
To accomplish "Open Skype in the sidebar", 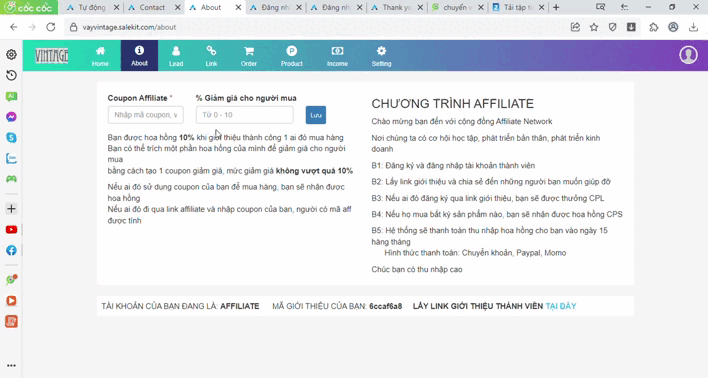I will click(11, 138).
